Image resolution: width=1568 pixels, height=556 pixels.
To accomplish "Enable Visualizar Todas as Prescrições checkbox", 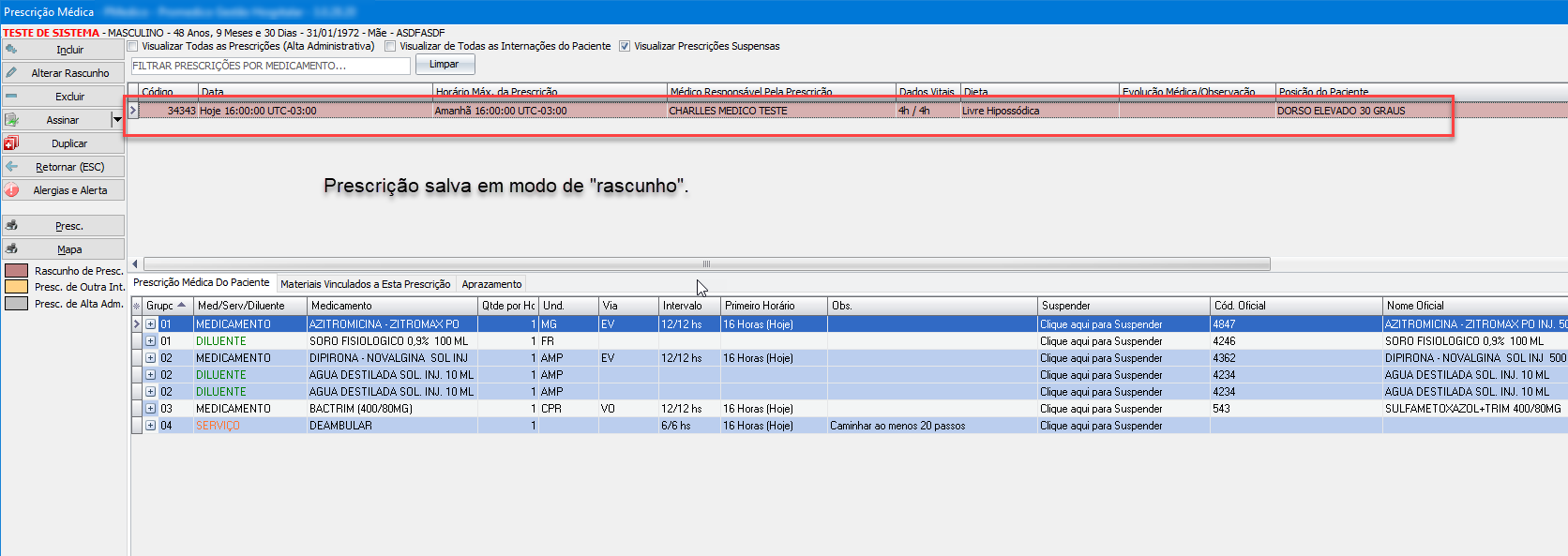I will point(133,46).
